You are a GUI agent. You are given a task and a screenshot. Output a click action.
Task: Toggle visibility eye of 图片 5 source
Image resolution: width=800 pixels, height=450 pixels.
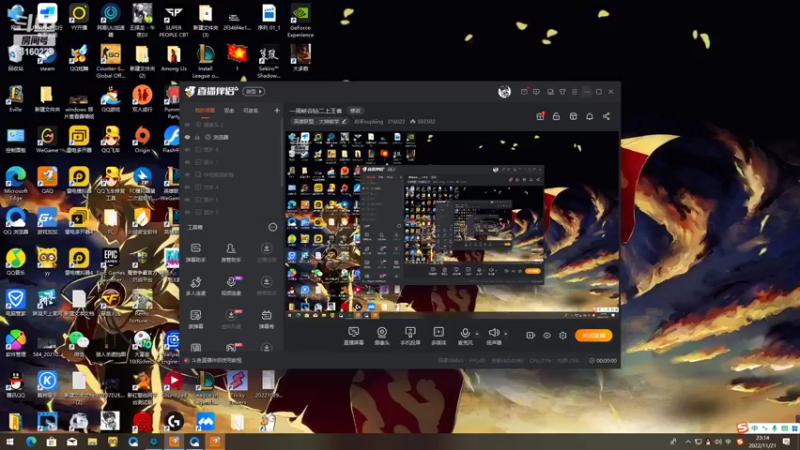tap(187, 199)
